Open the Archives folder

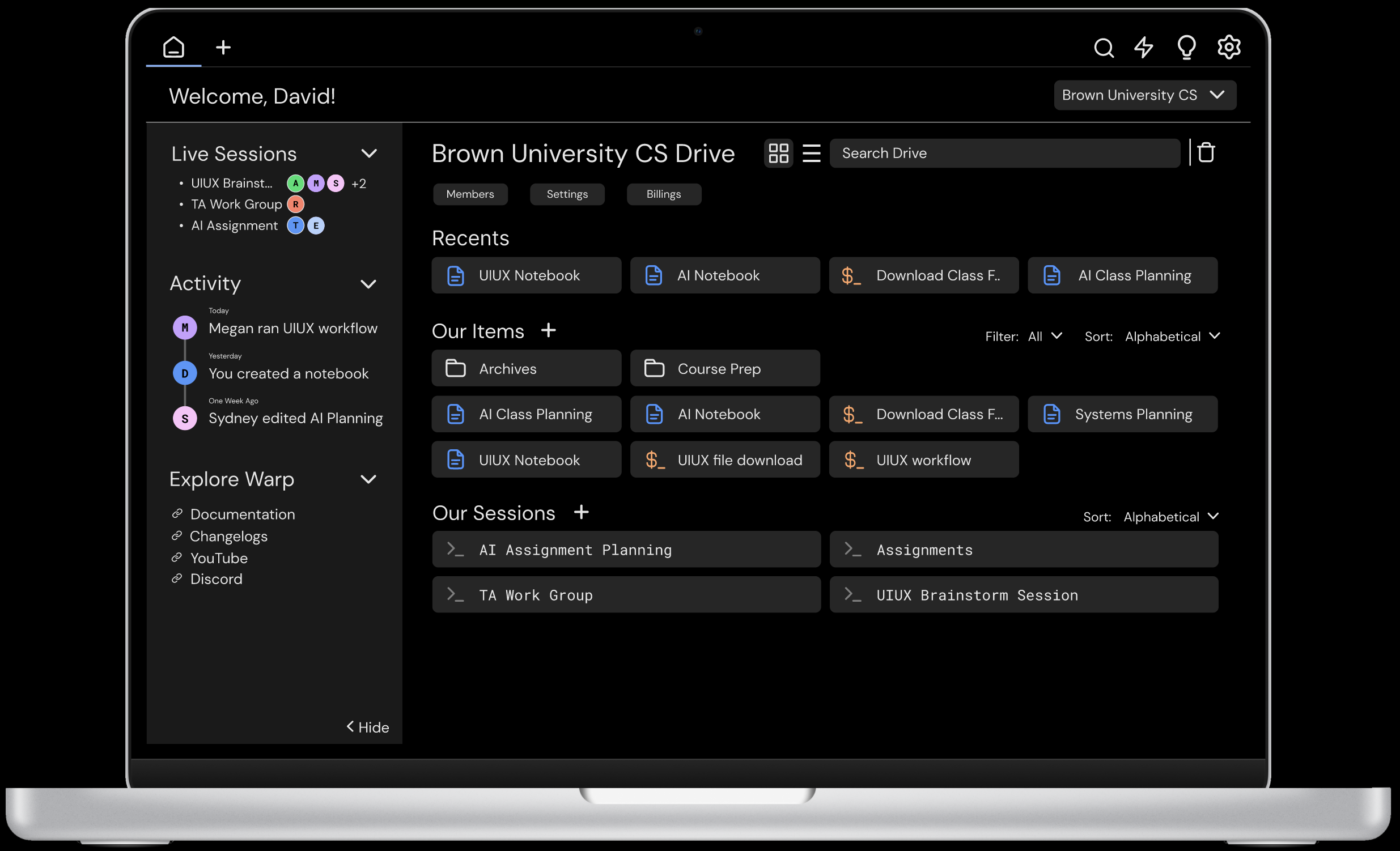526,369
